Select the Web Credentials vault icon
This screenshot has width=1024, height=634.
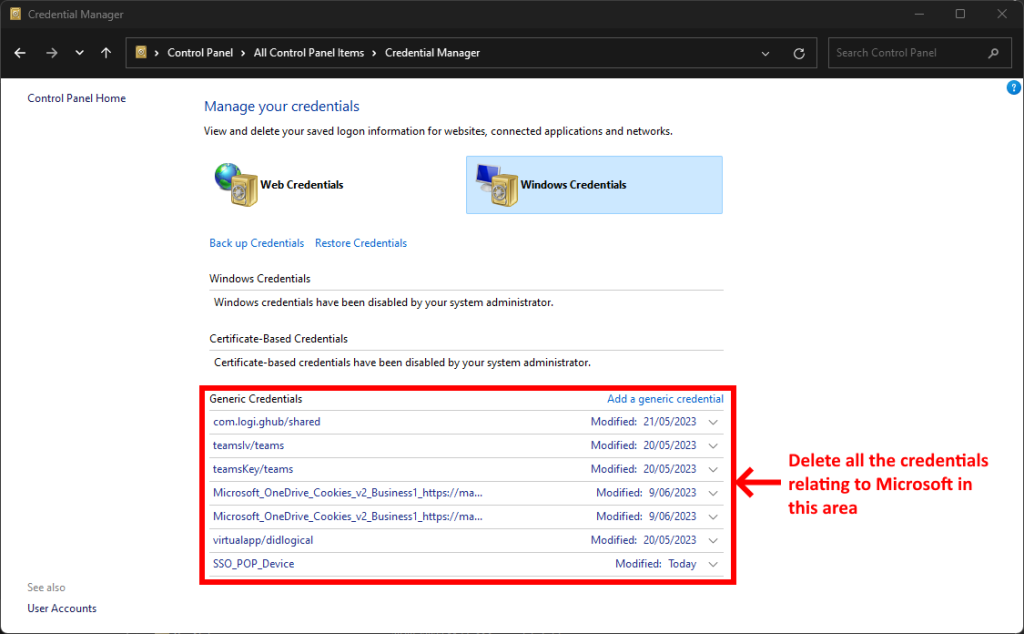click(236, 185)
